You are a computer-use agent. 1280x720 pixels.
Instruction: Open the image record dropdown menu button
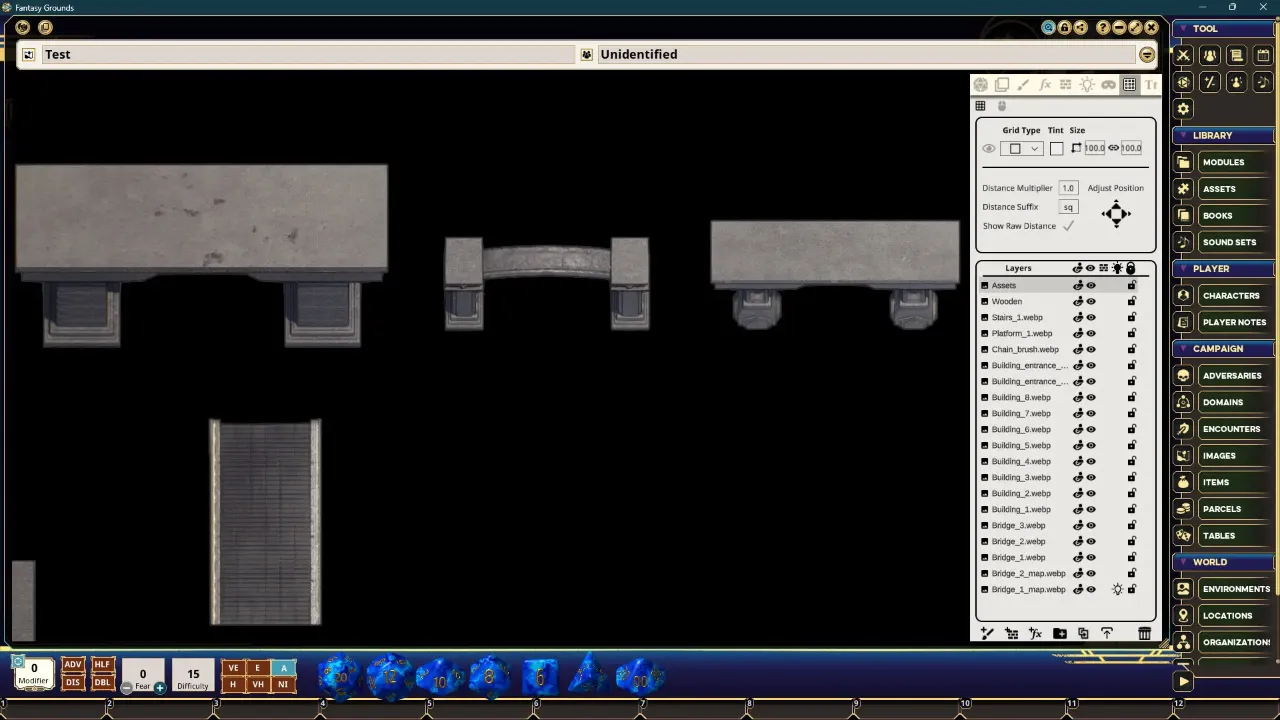click(1147, 55)
